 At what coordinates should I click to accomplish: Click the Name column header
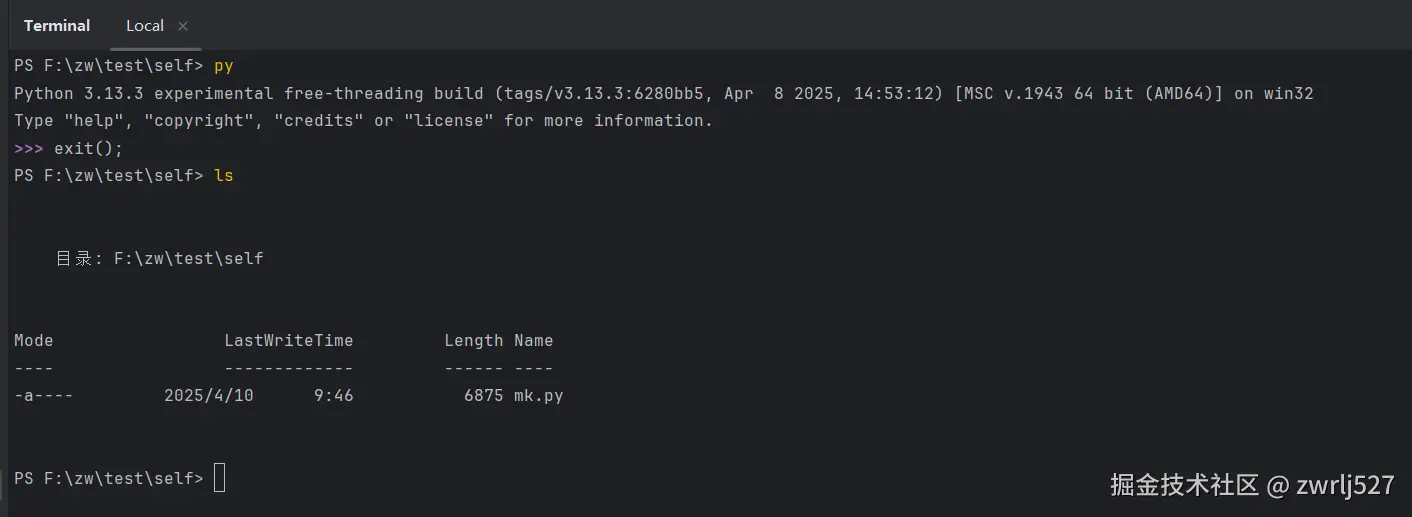pos(533,340)
